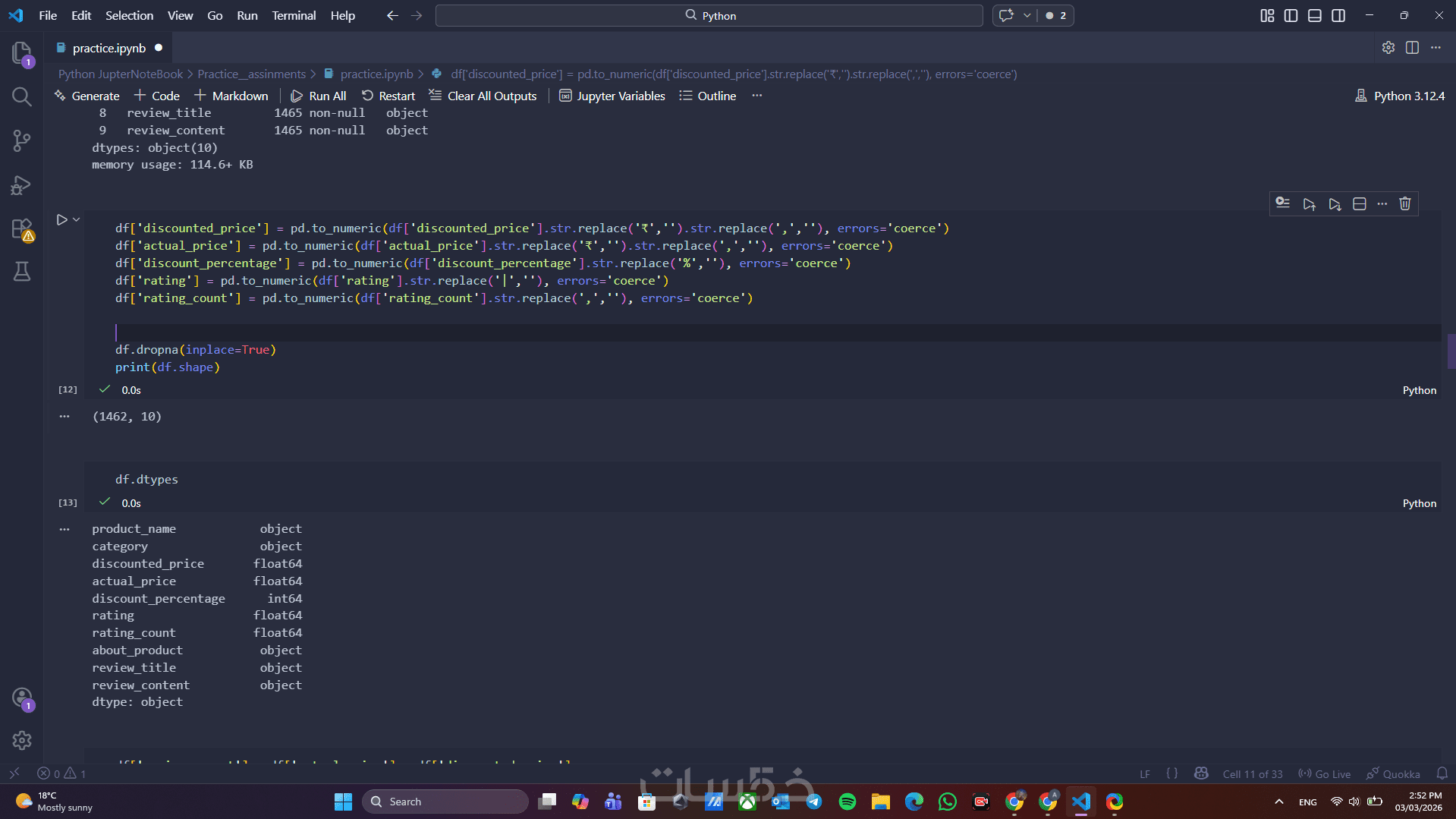Viewport: 1456px width, 819px height.
Task: Open the Source Control view
Action: pyautogui.click(x=21, y=140)
